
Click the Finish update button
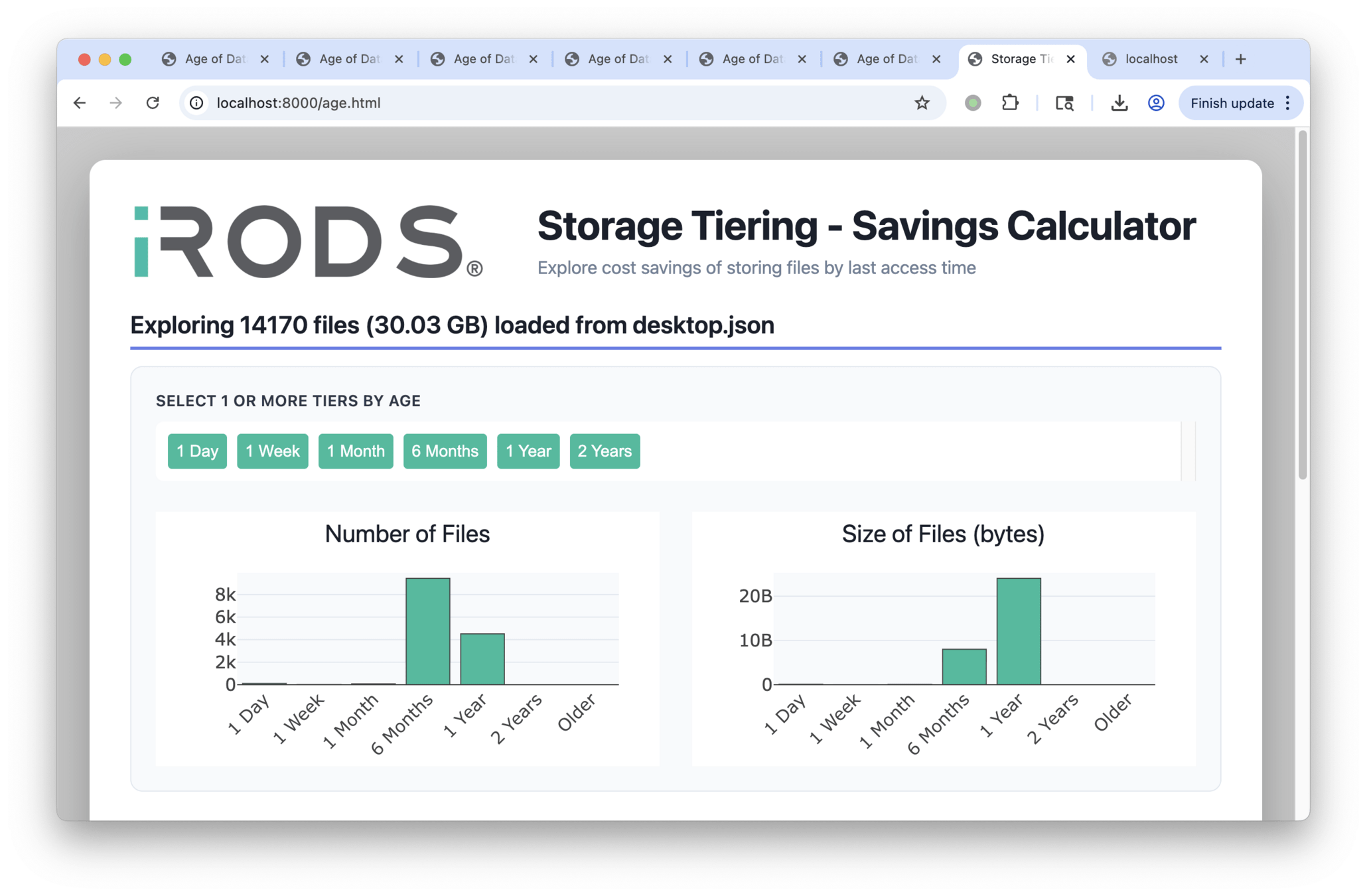pyautogui.click(x=1232, y=103)
